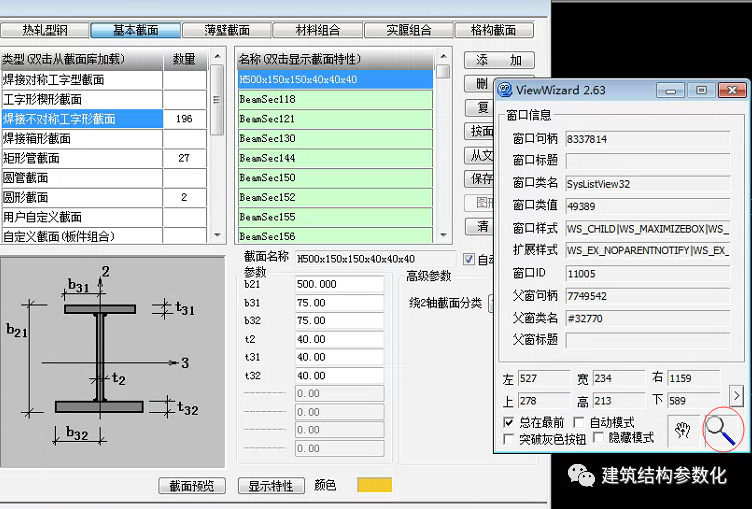
Task: Click the b31 parameter field
Action: [340, 303]
